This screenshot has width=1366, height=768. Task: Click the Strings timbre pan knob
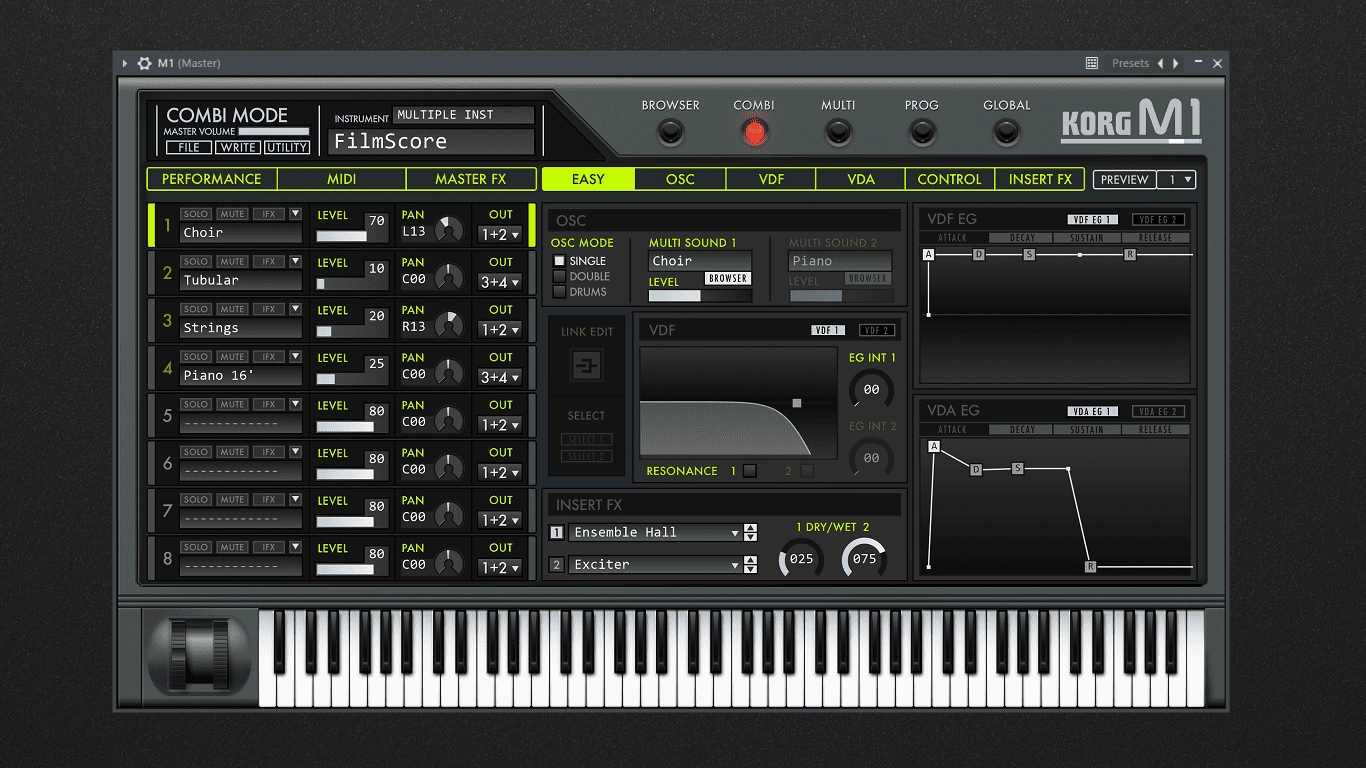pos(449,324)
